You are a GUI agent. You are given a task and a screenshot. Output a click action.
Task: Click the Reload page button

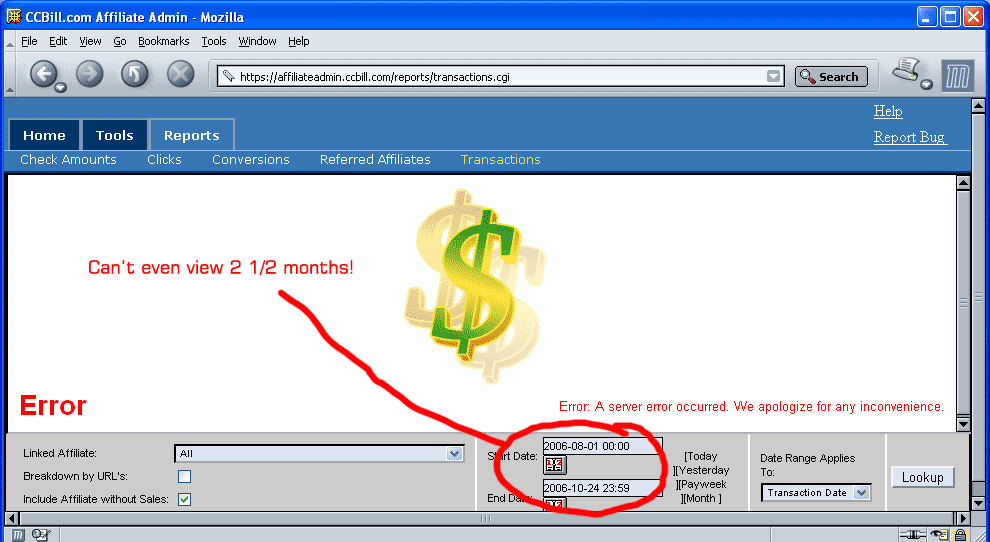tap(134, 75)
